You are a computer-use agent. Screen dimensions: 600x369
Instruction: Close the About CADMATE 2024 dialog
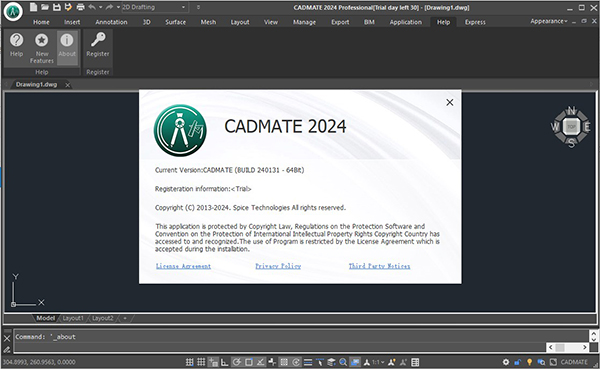[x=450, y=102]
